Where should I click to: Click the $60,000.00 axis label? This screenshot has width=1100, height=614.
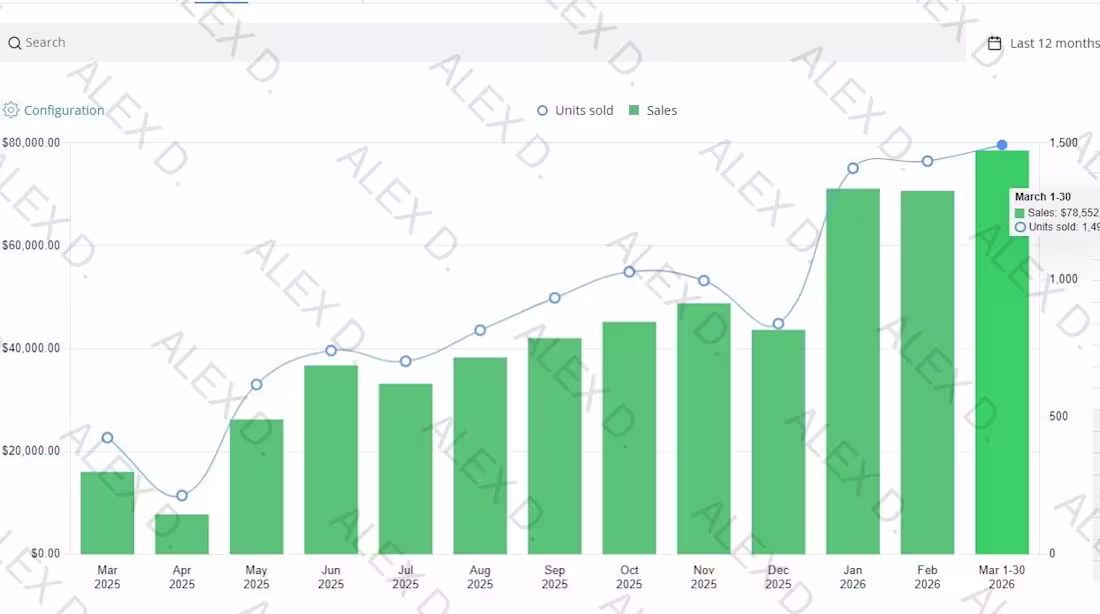[x=32, y=246]
